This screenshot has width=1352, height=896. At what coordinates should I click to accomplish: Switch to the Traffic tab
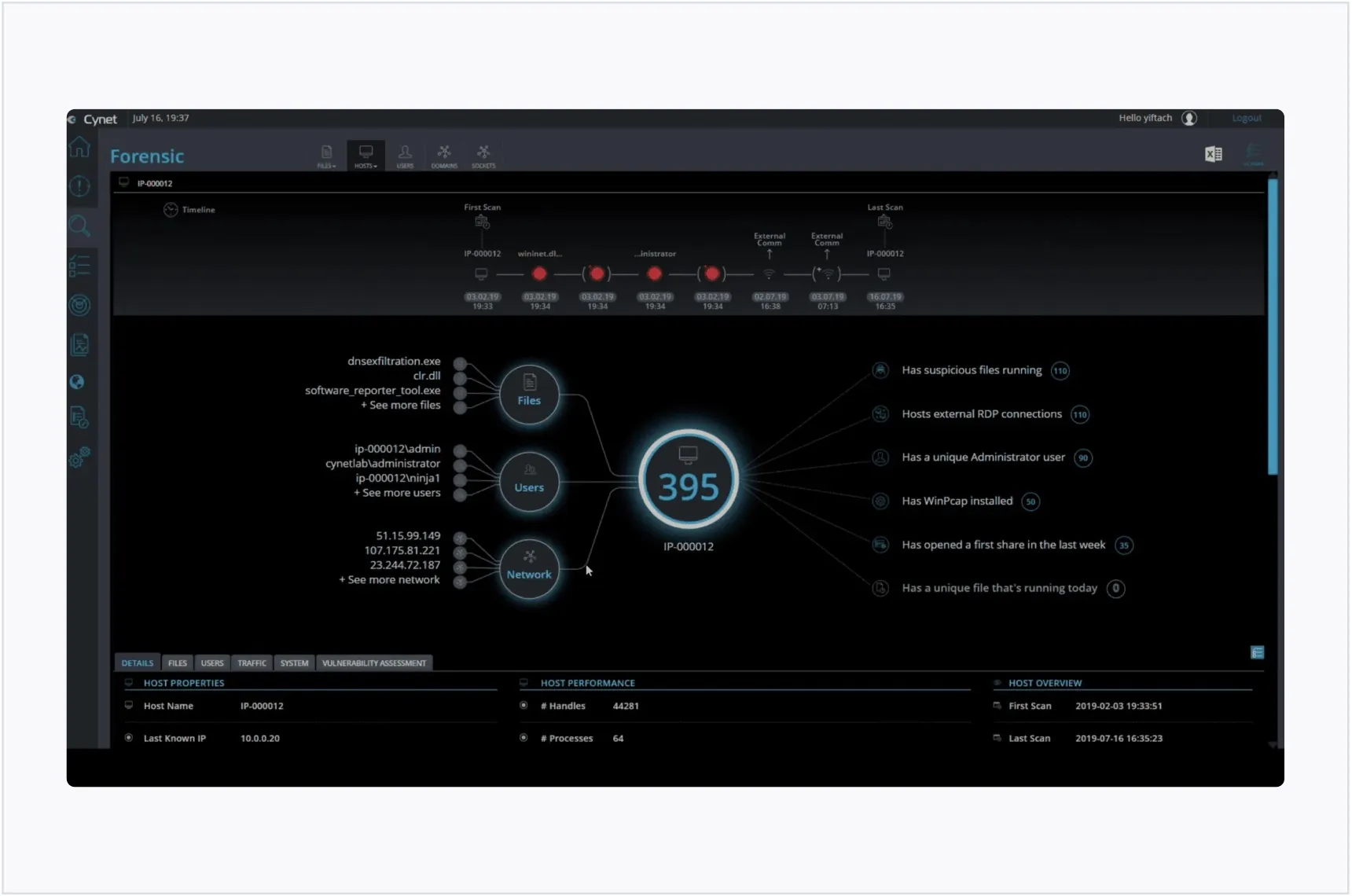click(252, 663)
